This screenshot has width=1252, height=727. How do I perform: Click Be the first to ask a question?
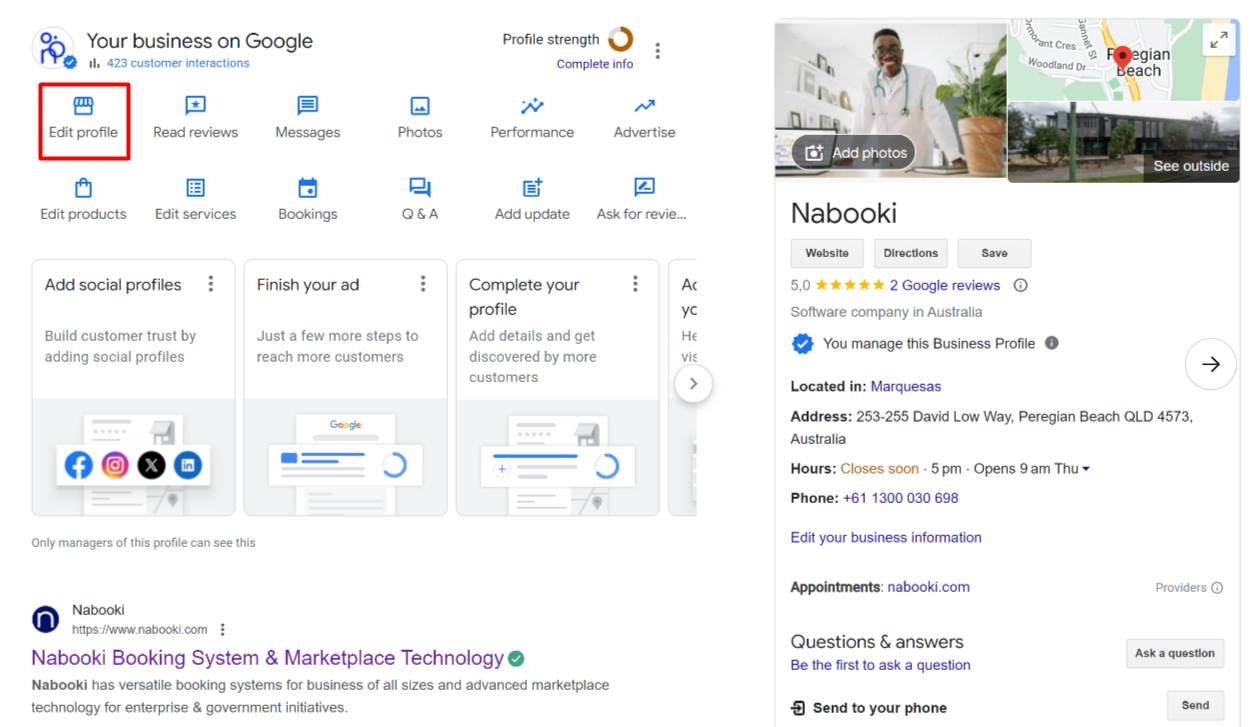[x=881, y=665]
